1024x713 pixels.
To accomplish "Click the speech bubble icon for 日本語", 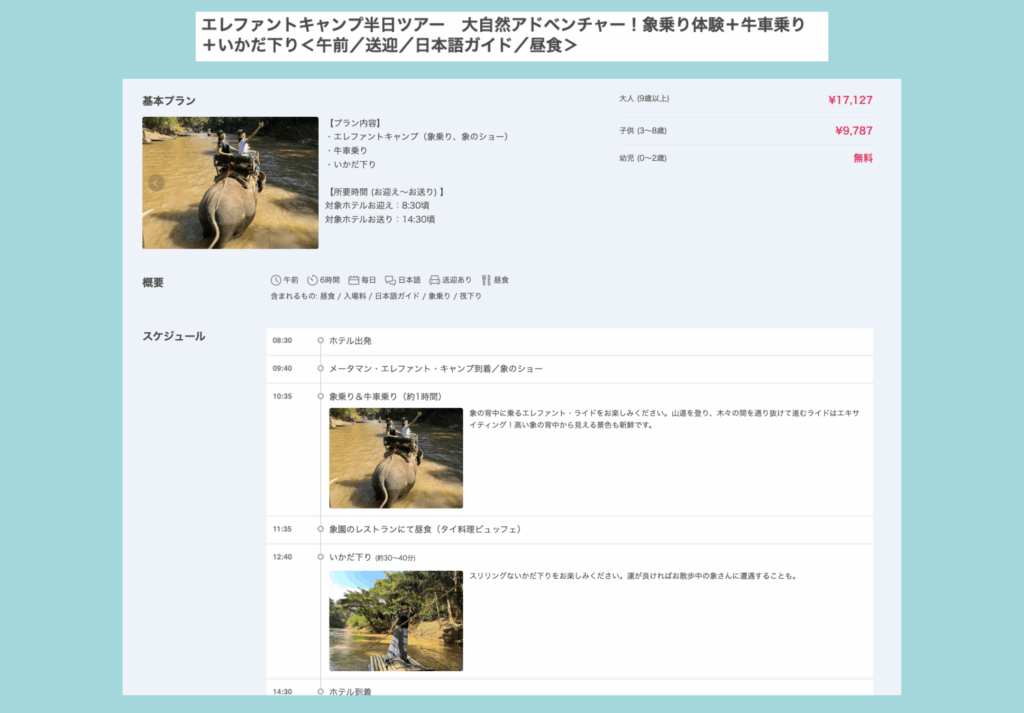I will click(x=391, y=280).
